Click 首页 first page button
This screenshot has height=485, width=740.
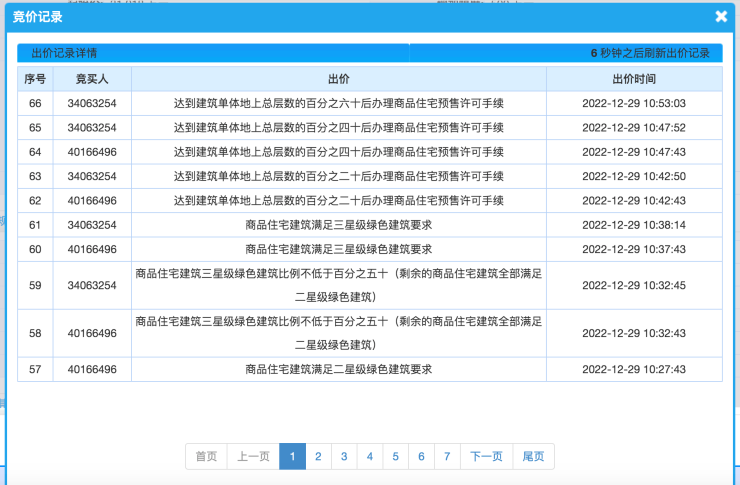point(206,457)
